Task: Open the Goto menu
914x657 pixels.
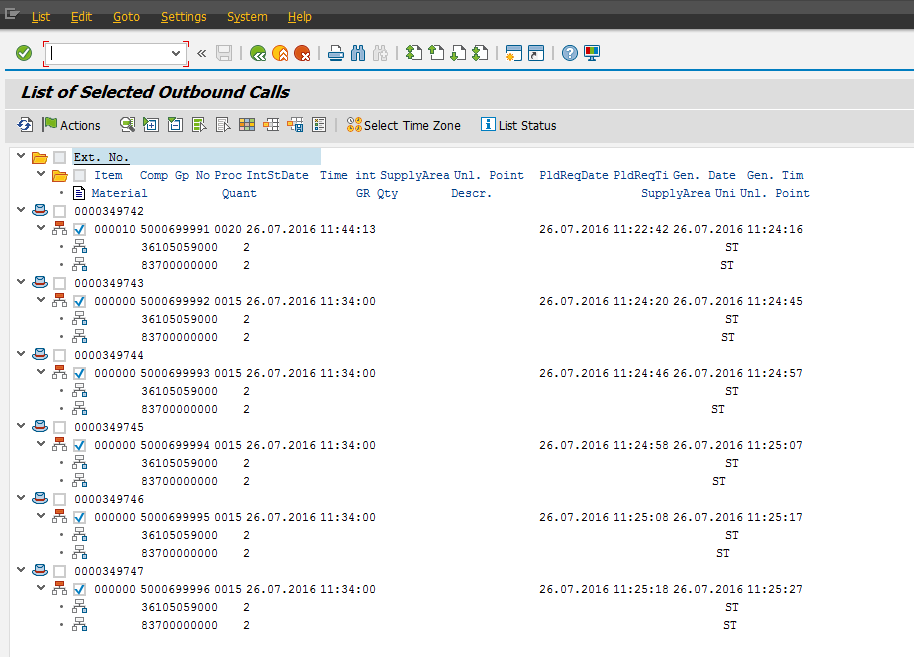Action: (x=126, y=17)
